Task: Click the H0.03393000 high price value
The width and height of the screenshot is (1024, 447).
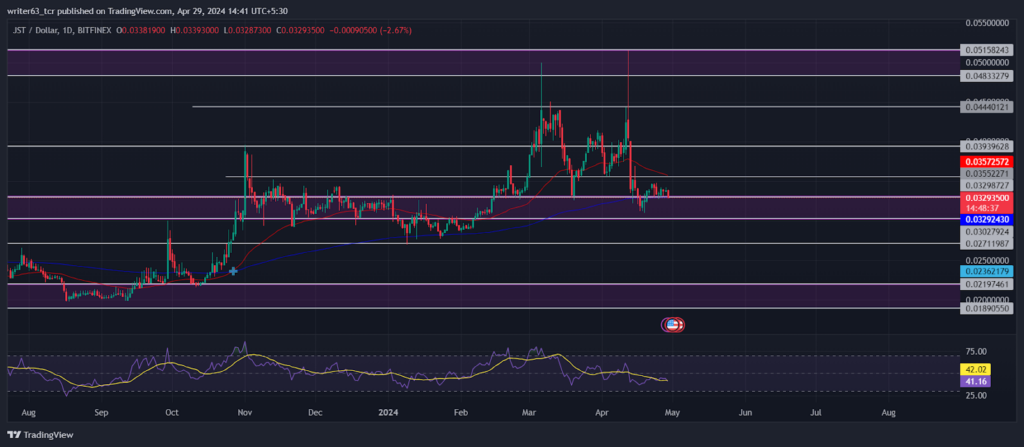Action: point(194,30)
